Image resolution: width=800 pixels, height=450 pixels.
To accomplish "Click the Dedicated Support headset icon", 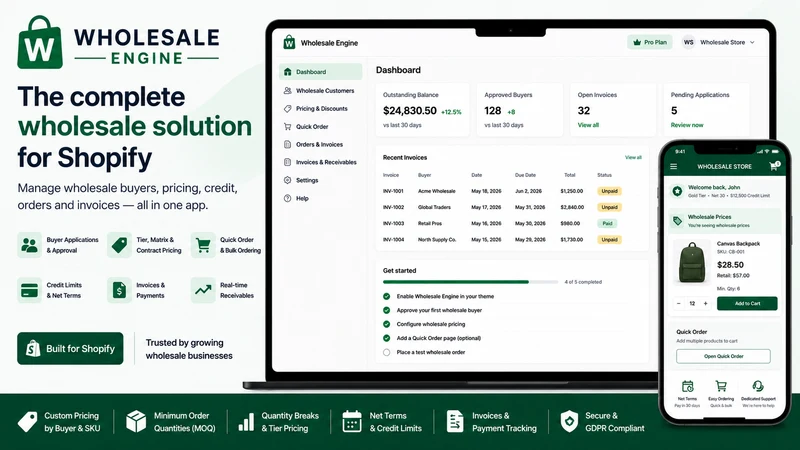I will click(x=758, y=386).
